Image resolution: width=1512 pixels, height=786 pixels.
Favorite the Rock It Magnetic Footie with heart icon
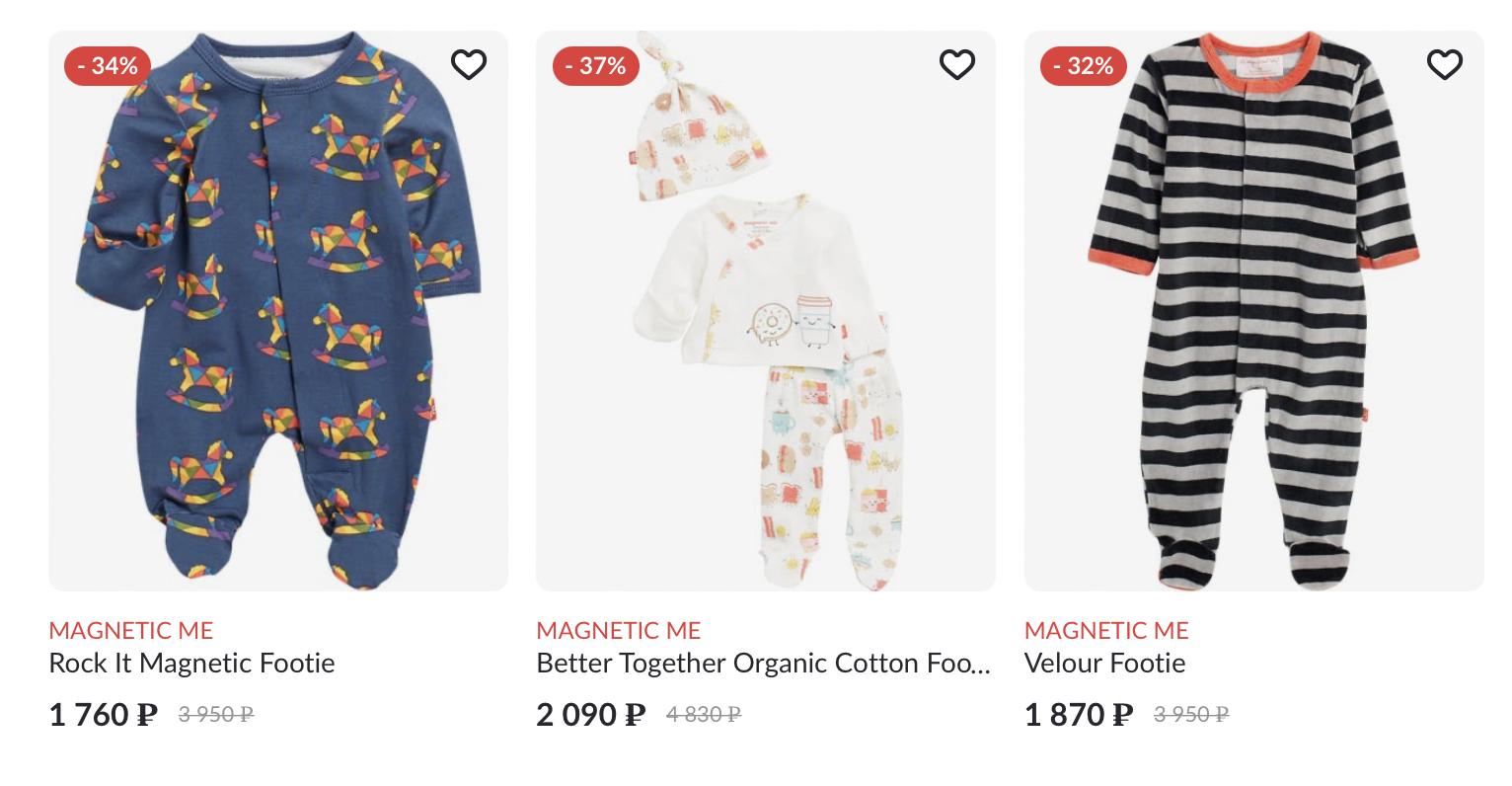pyautogui.click(x=469, y=65)
